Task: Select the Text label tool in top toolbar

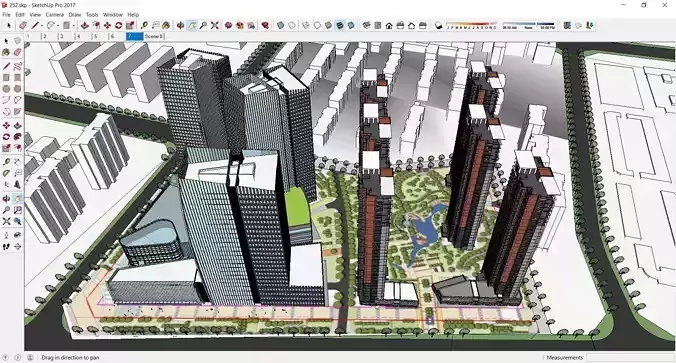Action: pos(155,25)
